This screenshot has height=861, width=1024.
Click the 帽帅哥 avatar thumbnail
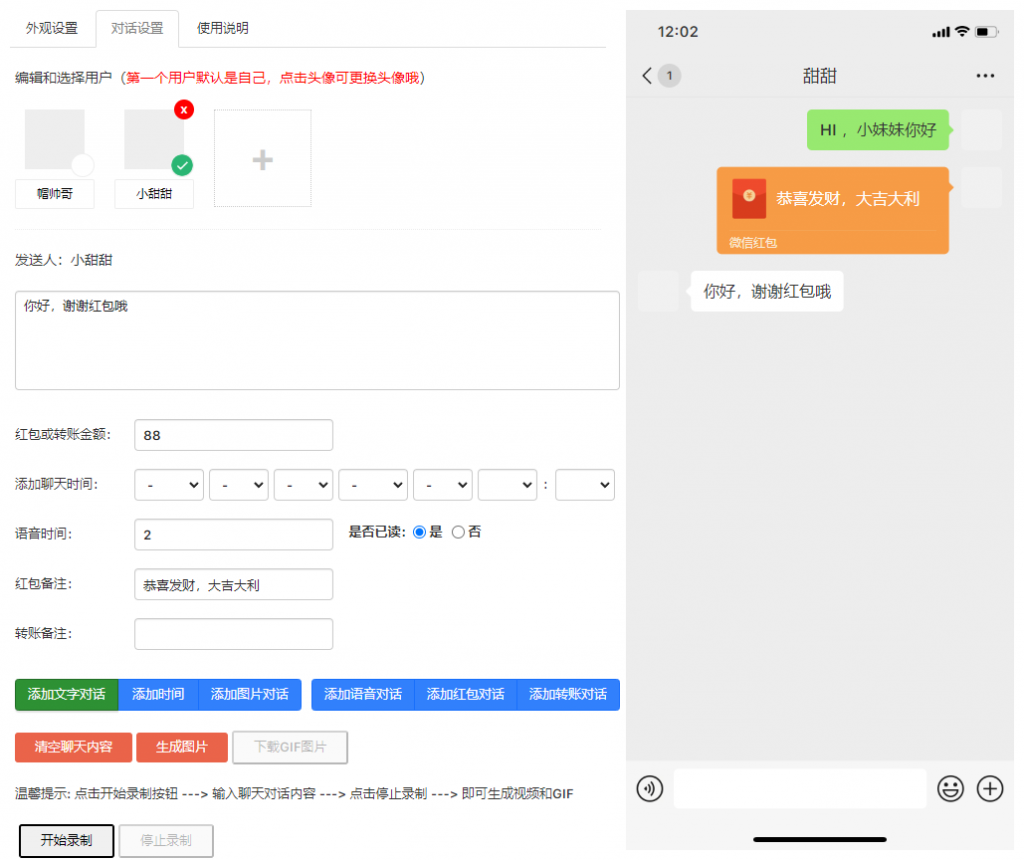pos(54,139)
